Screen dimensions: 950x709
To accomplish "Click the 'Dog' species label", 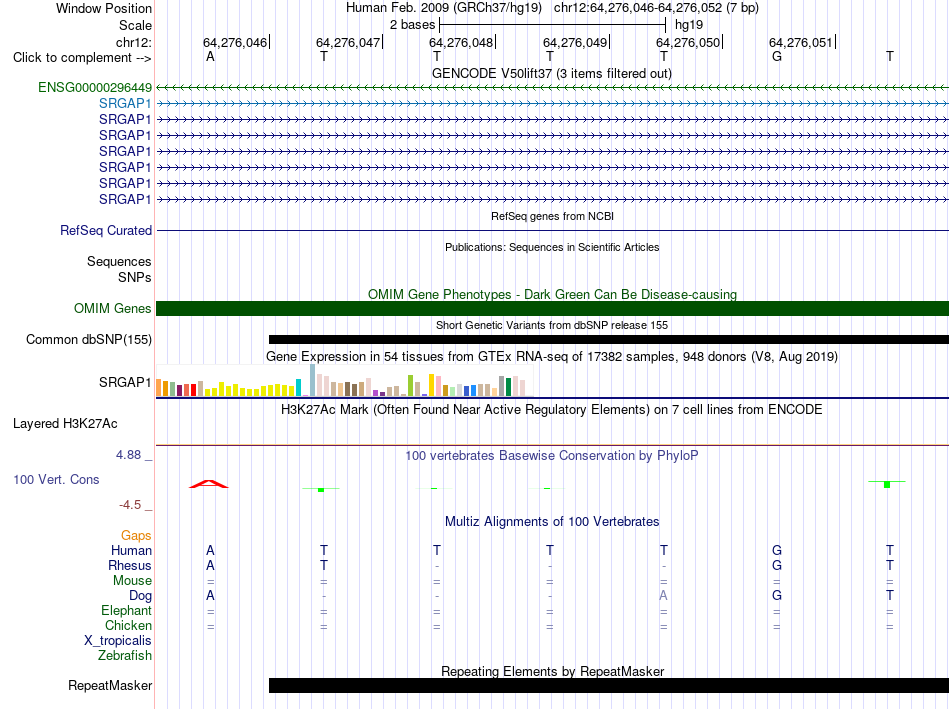I will click(x=140, y=596).
